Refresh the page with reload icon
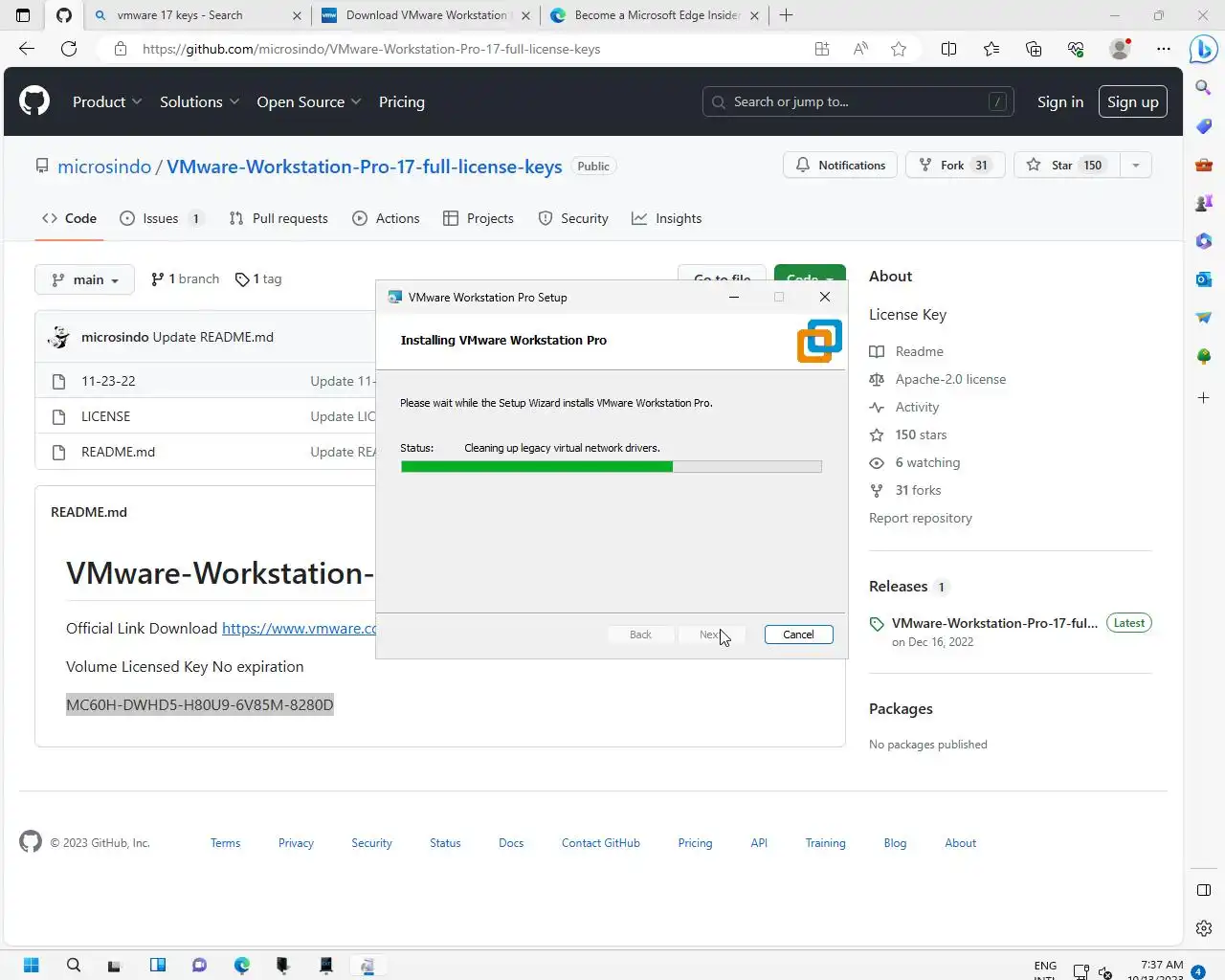This screenshot has height=980, width=1225. 69,49
